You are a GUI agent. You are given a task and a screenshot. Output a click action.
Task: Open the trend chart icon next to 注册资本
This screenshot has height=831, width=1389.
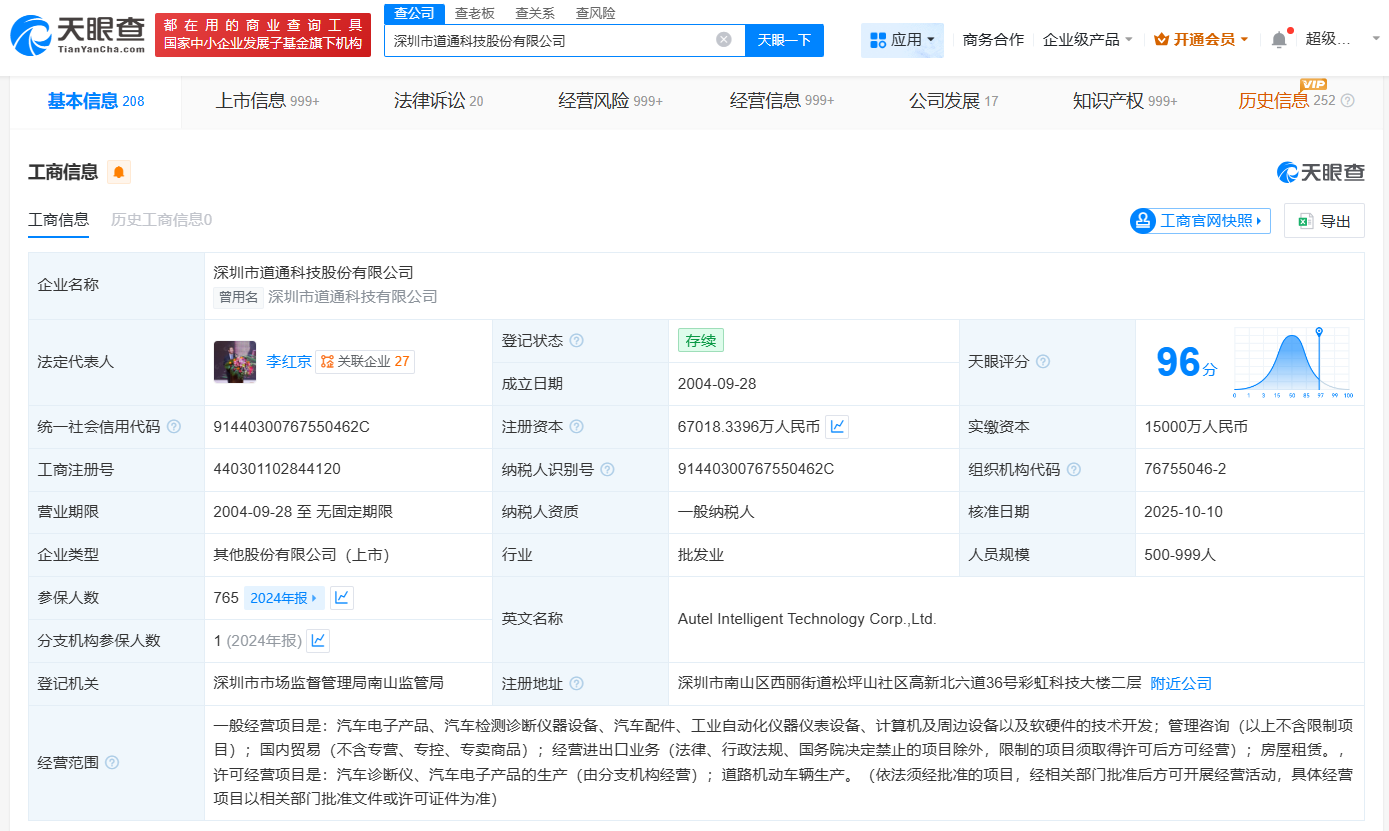[837, 426]
